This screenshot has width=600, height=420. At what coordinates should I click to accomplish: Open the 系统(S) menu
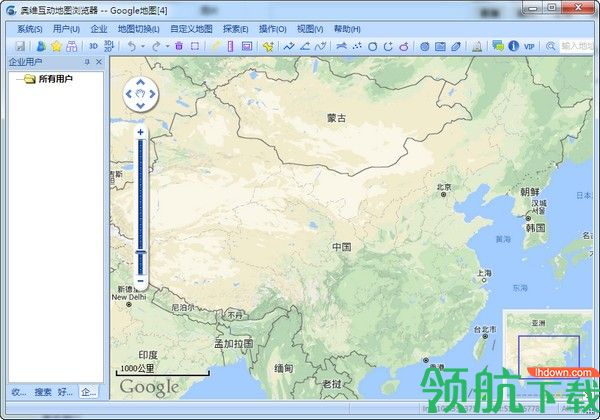[x=30, y=29]
